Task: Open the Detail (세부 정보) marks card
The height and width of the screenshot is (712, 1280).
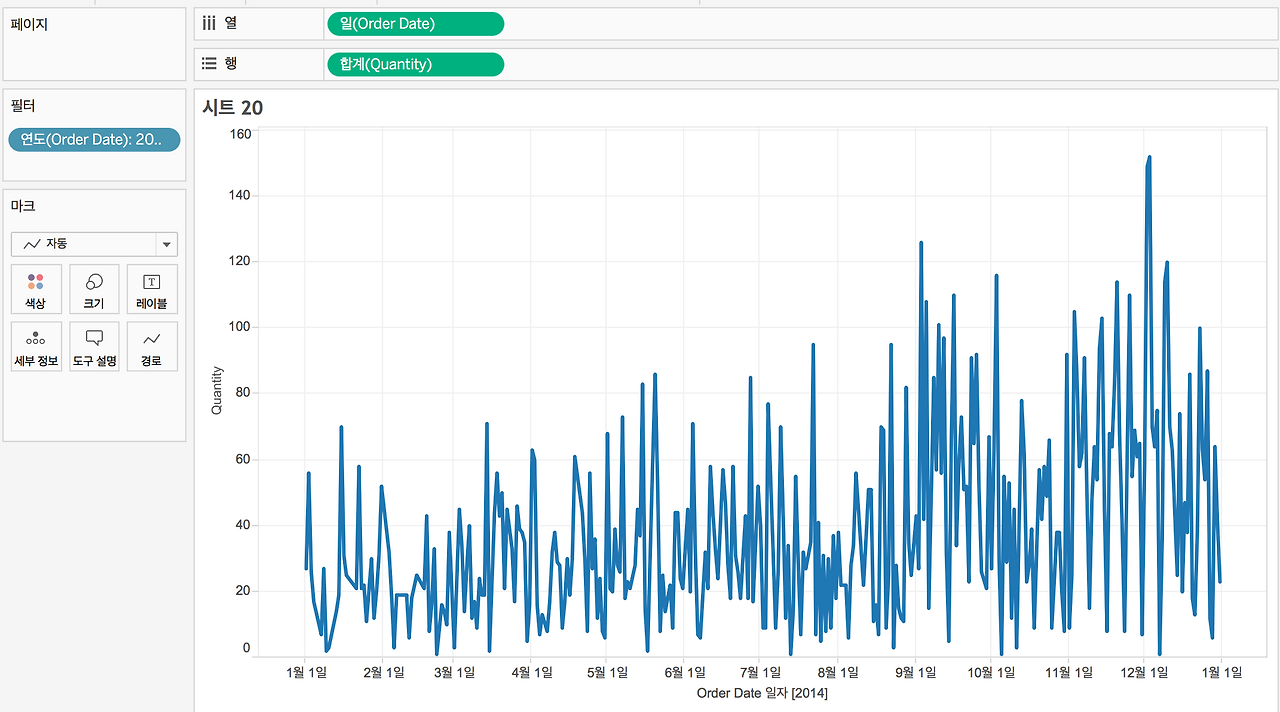Action: tap(36, 346)
